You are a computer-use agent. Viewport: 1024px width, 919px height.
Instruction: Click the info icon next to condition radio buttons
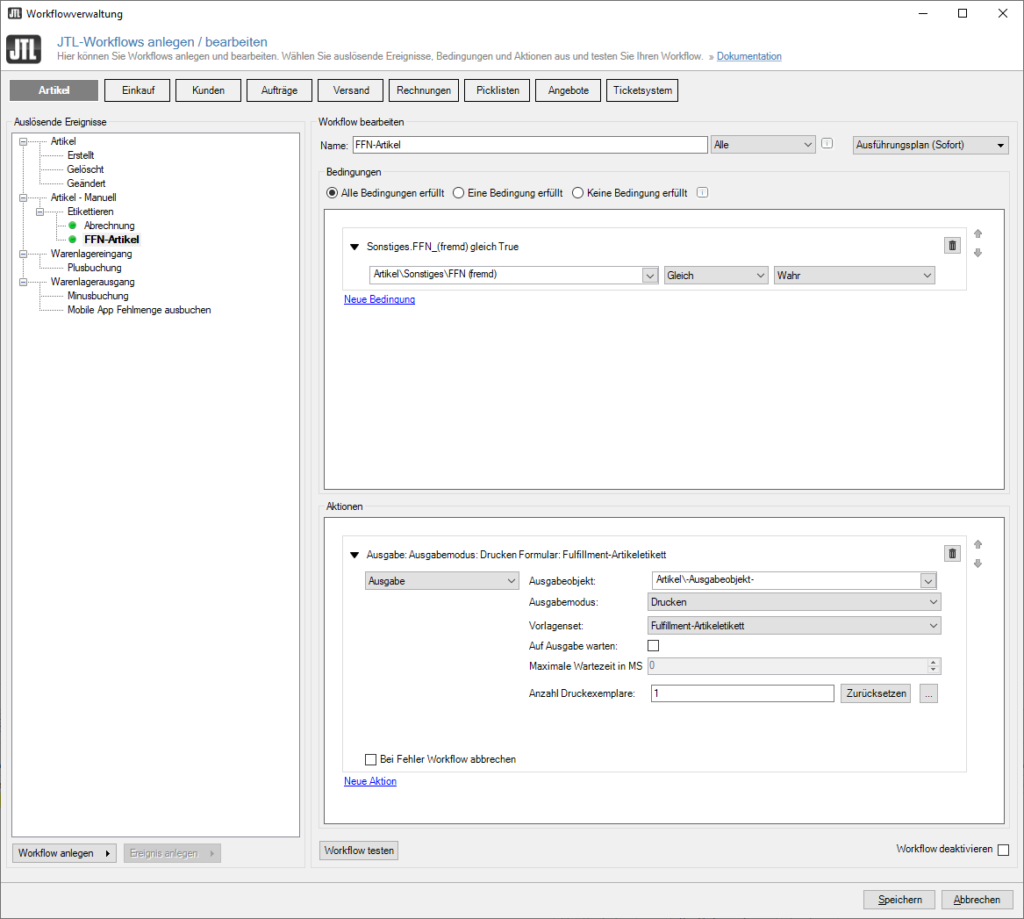[x=702, y=192]
